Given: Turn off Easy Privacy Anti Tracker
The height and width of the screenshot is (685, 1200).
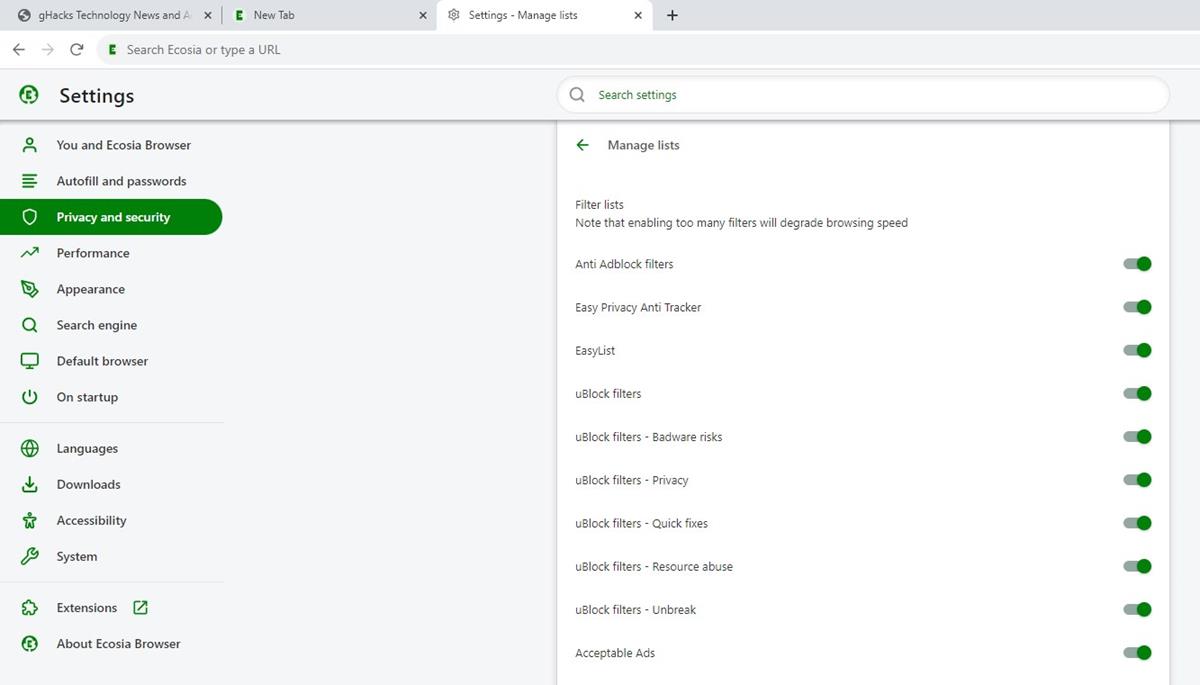Looking at the screenshot, I should (1137, 307).
